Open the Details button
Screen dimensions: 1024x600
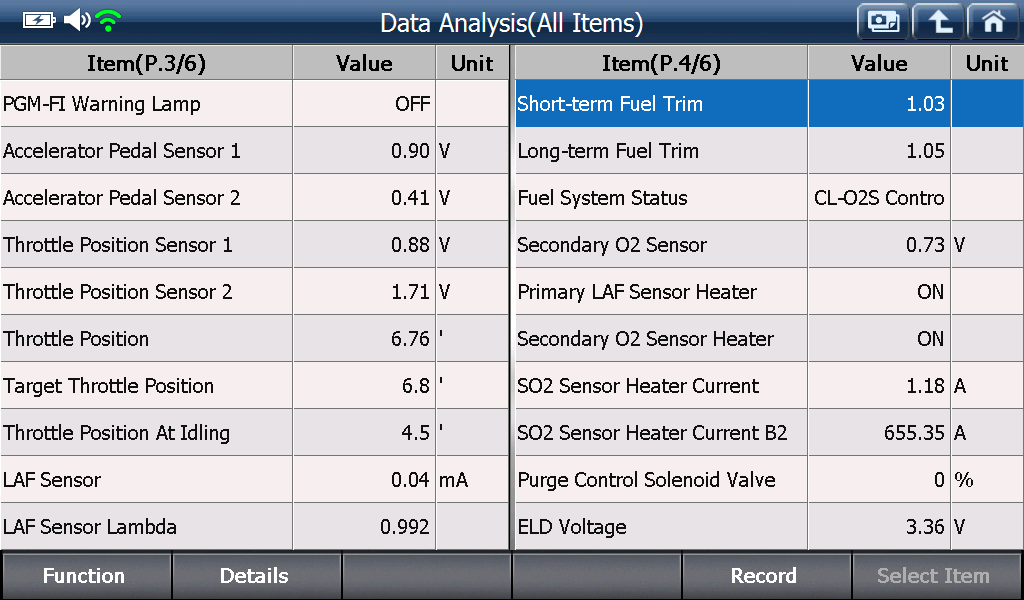256,576
